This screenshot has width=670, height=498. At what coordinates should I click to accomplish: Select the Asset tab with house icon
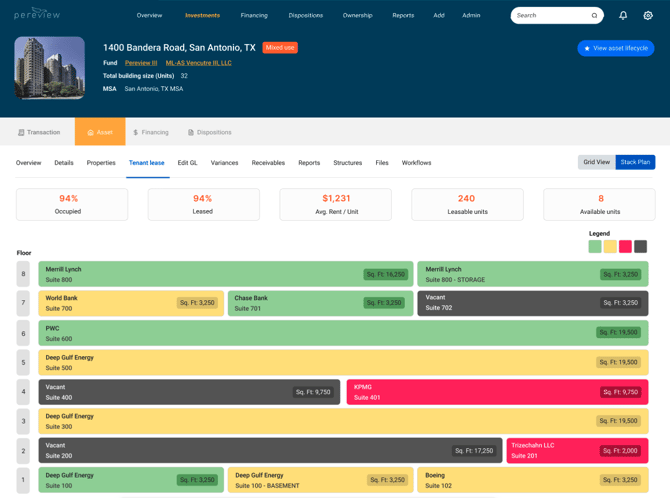coord(100,132)
